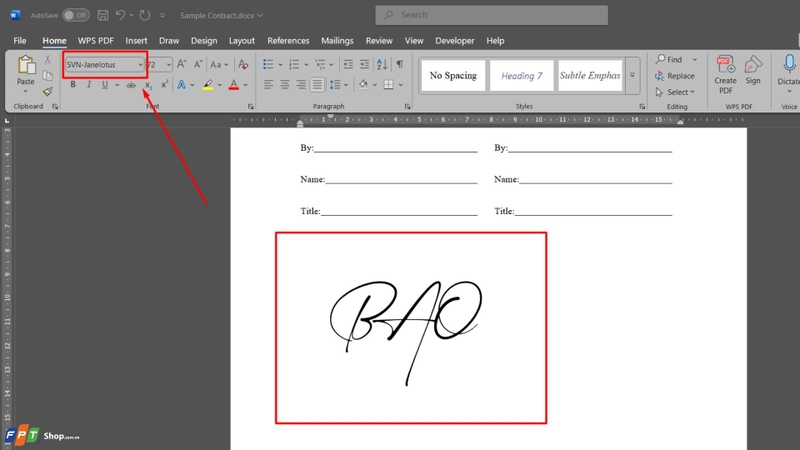800x450 pixels.
Task: Align text left
Action: (x=268, y=85)
